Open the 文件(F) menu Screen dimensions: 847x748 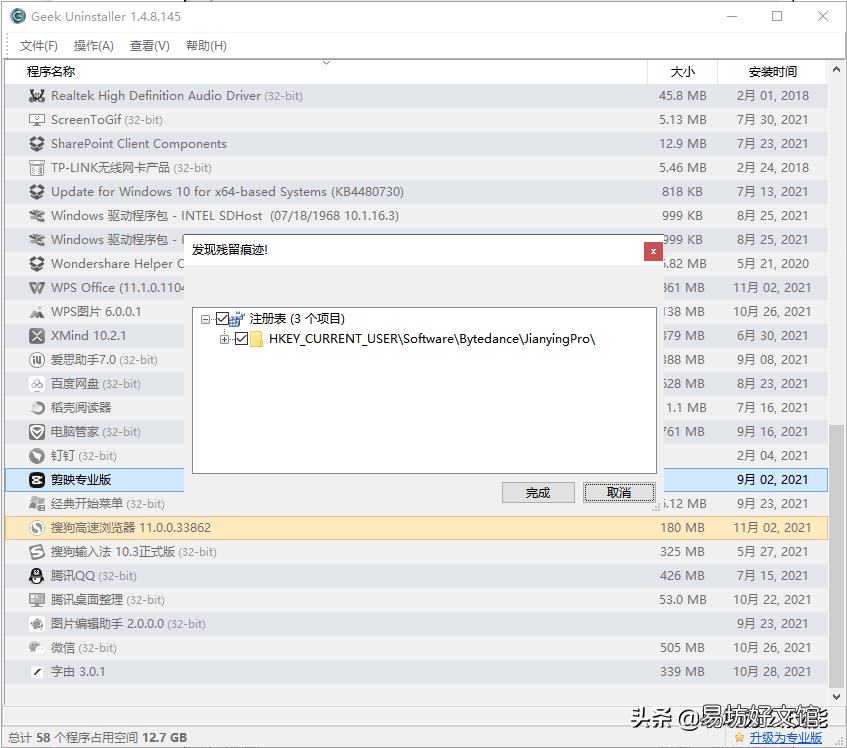click(39, 46)
